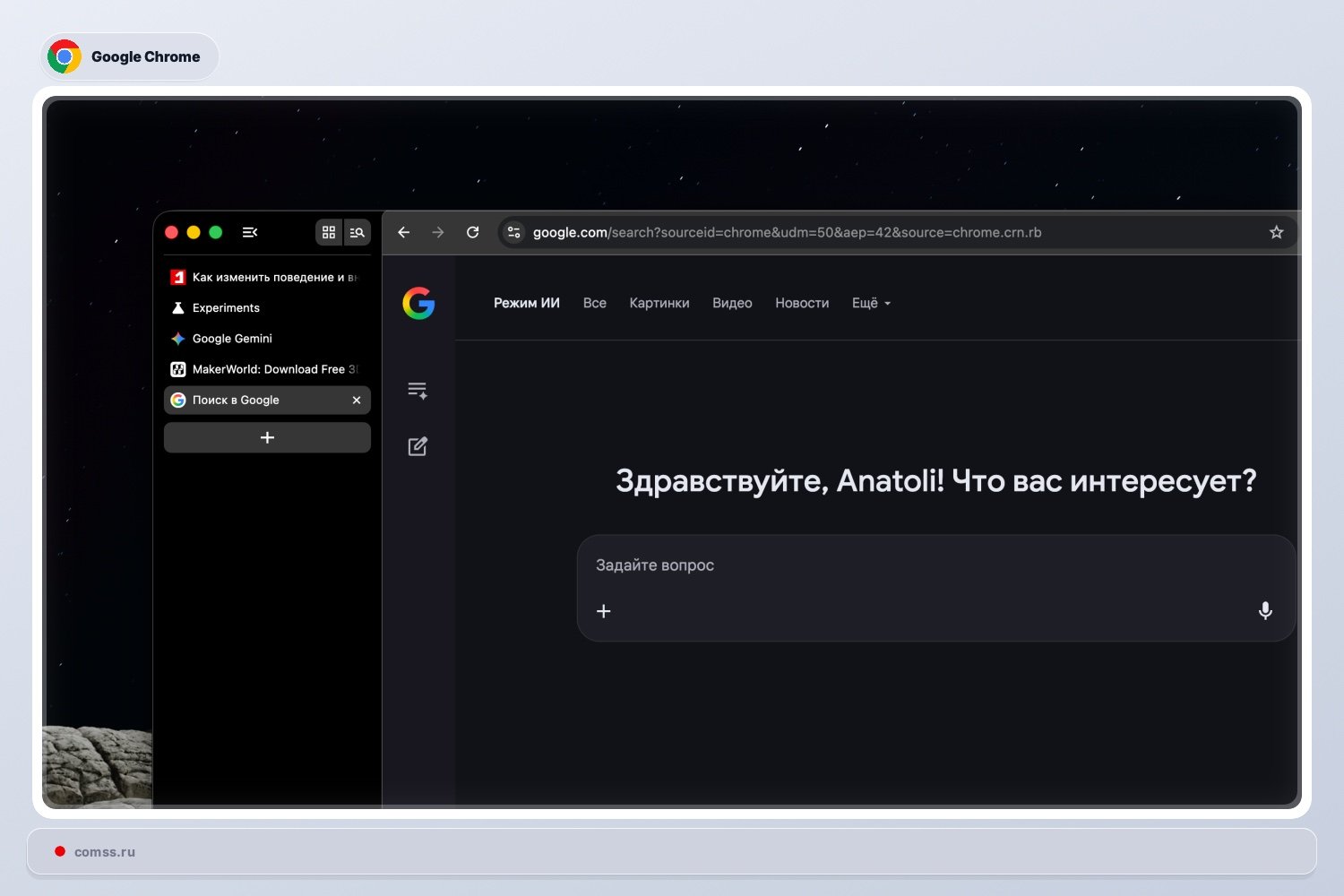Open a new tab with the plus button
The width and height of the screenshot is (1344, 896).
tap(267, 437)
